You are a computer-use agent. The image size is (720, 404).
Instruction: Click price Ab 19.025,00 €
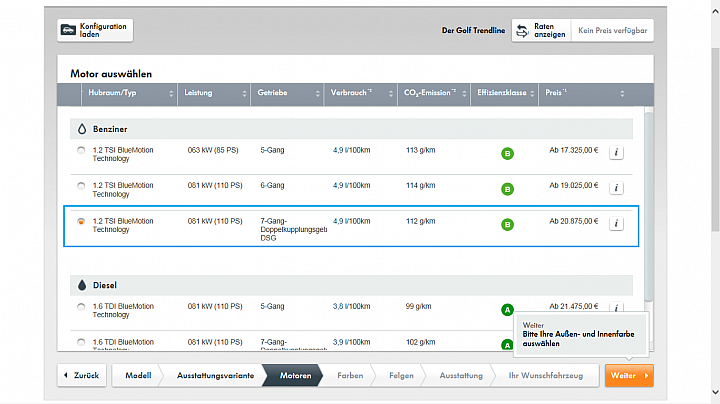click(574, 185)
